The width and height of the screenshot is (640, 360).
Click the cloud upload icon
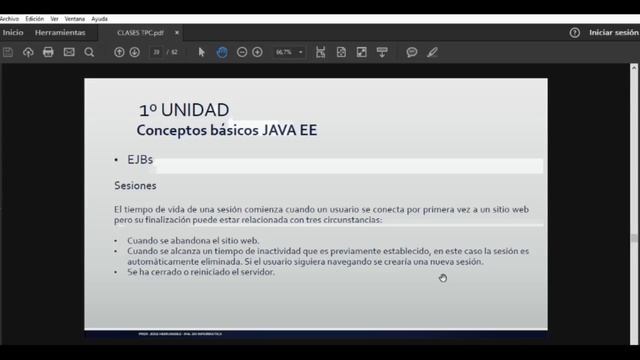coord(28,52)
